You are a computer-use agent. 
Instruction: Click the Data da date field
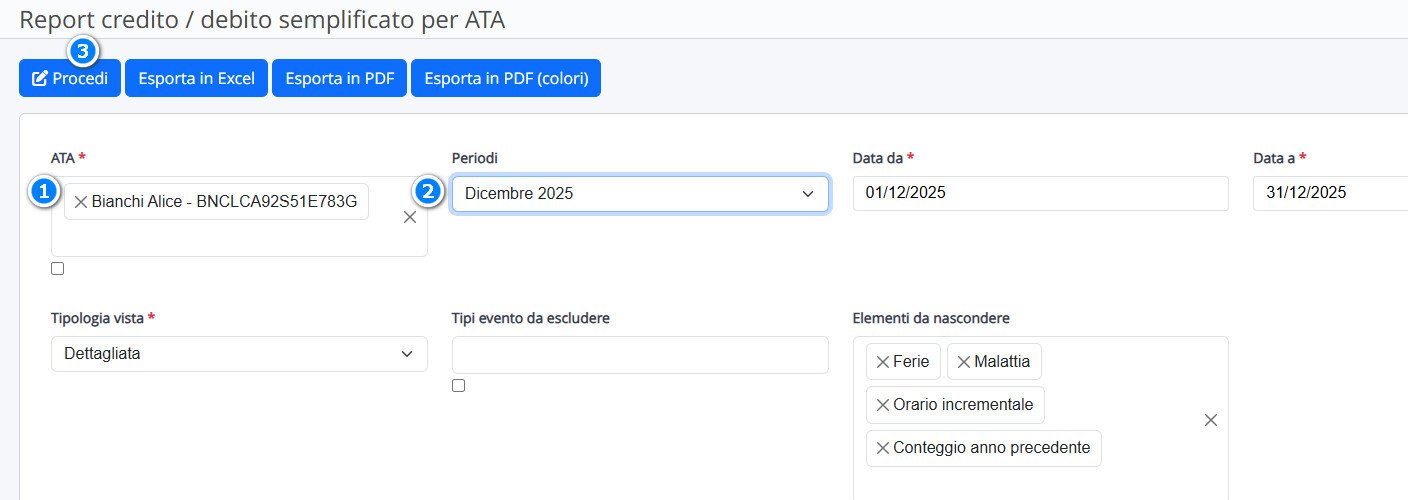pyautogui.click(x=1040, y=194)
